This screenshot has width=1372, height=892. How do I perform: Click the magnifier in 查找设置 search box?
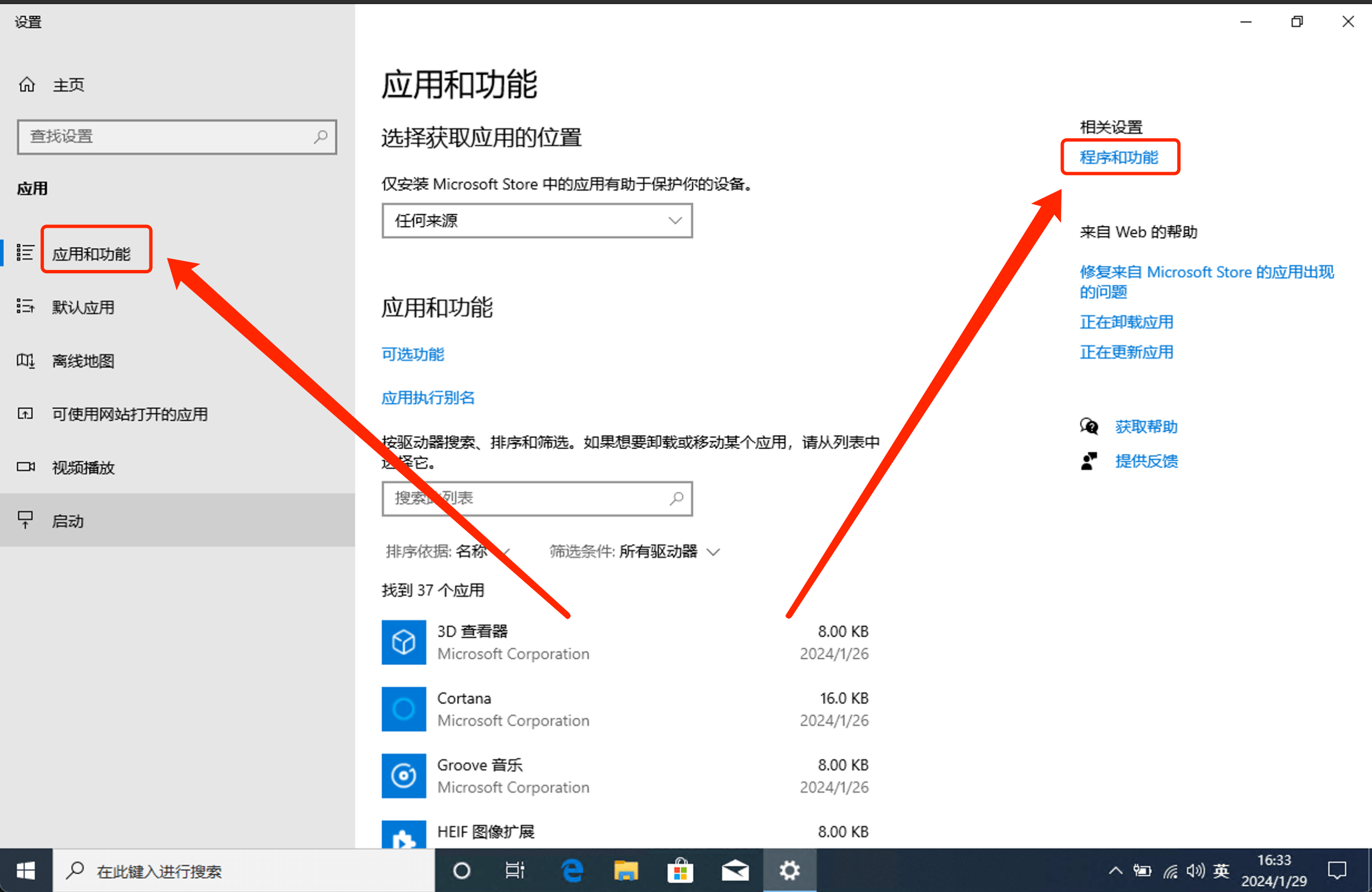pyautogui.click(x=321, y=137)
